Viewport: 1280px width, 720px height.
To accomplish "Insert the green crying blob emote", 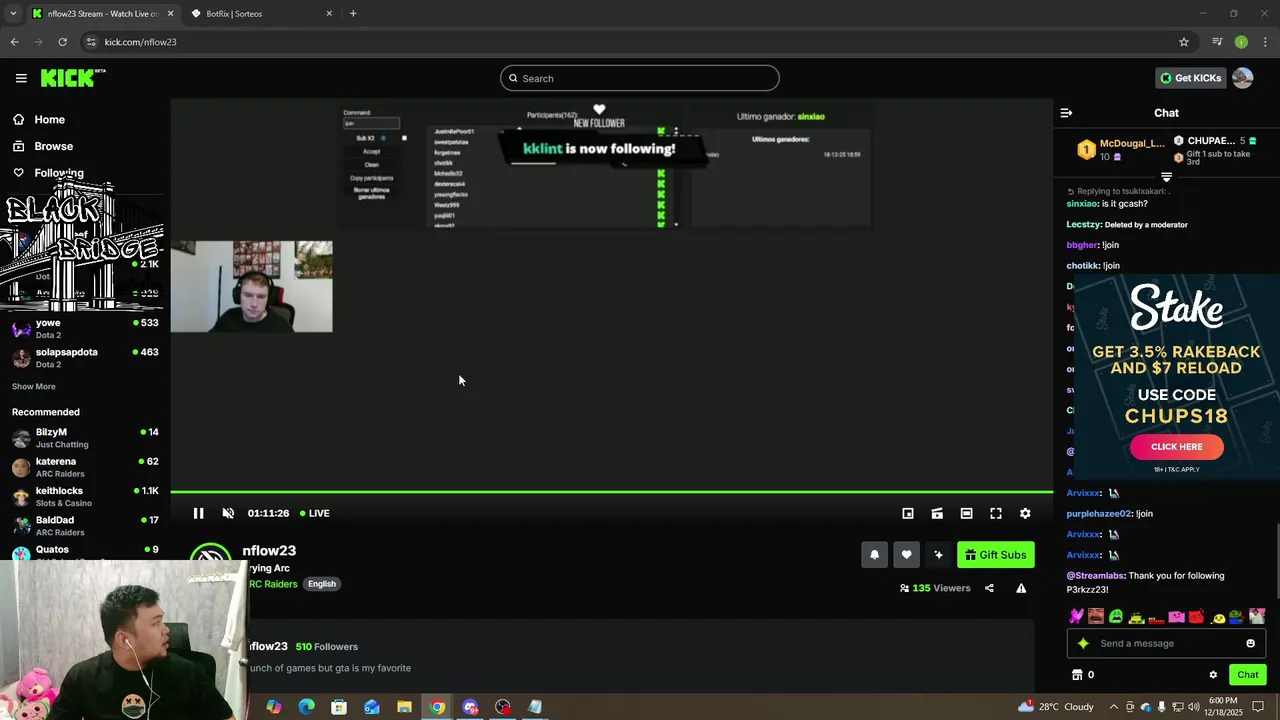I will tap(1116, 616).
